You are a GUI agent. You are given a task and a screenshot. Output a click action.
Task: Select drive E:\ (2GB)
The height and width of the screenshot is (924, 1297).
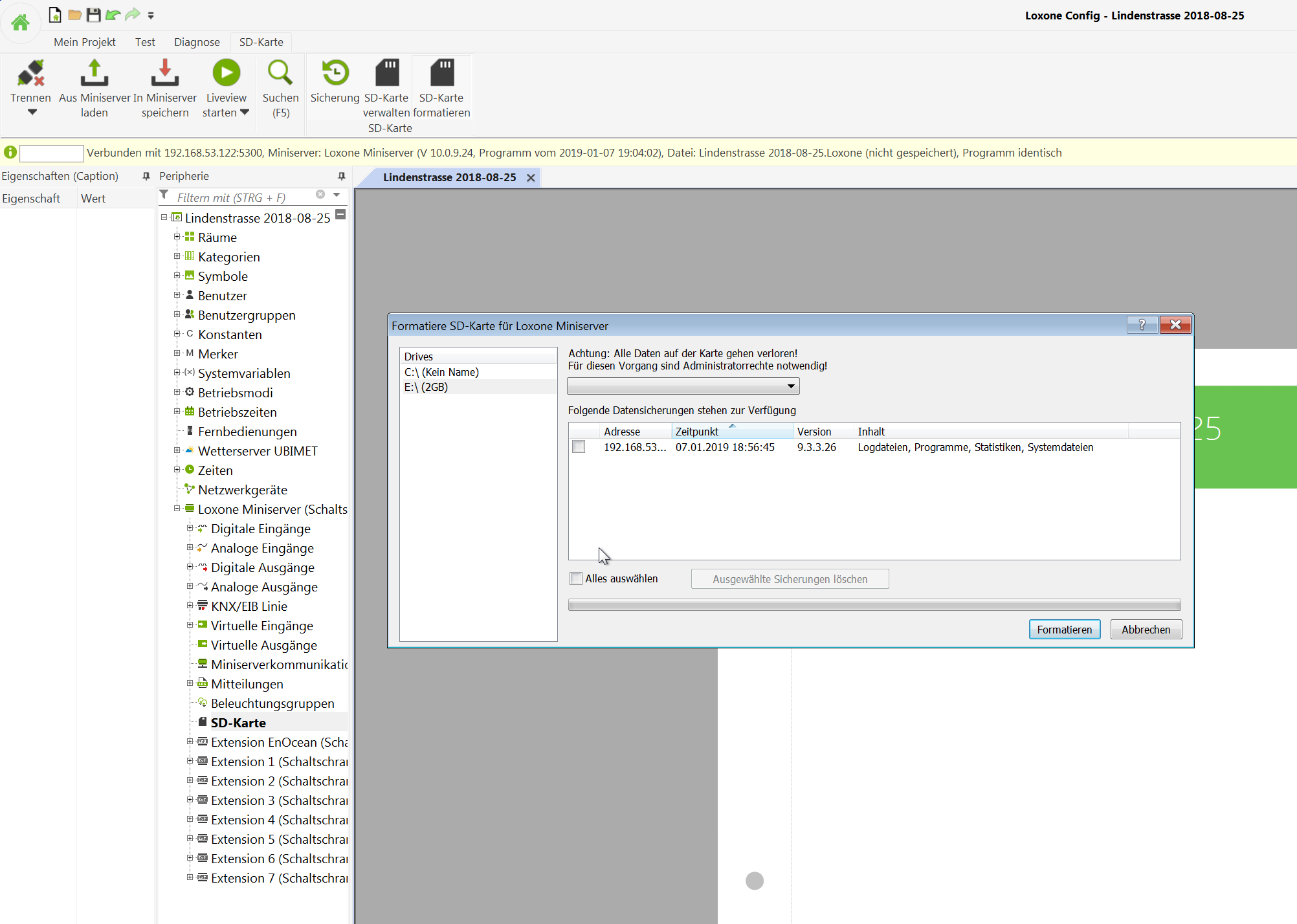pos(478,387)
